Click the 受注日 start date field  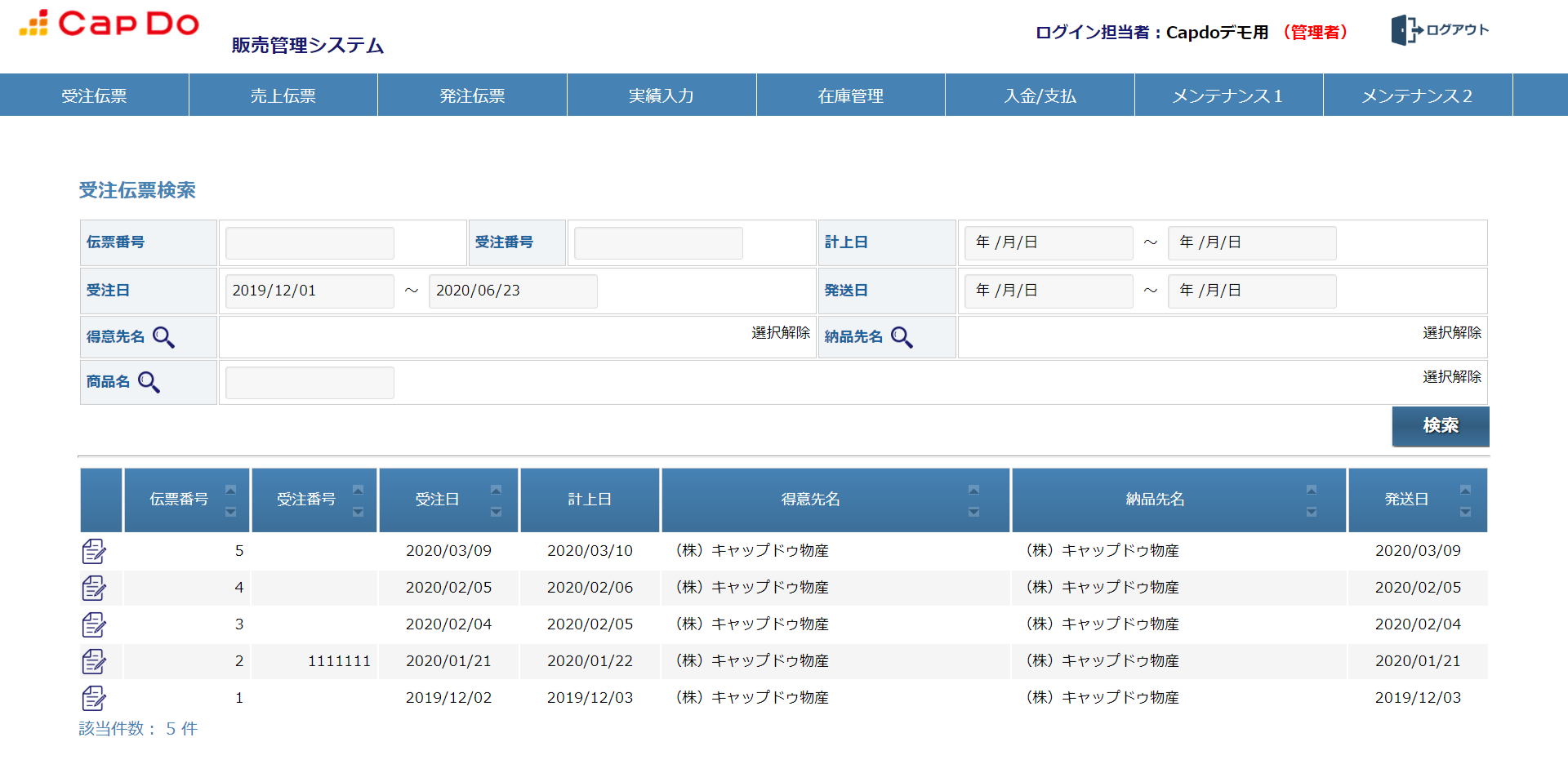pyautogui.click(x=310, y=291)
